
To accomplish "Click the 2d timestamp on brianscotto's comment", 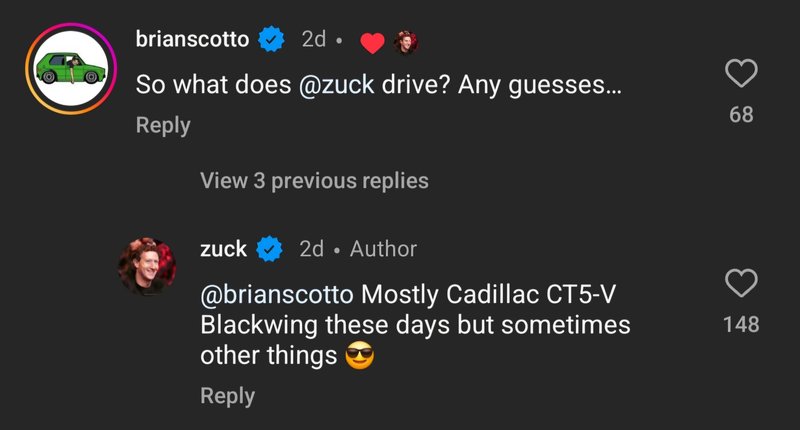I will (x=313, y=40).
